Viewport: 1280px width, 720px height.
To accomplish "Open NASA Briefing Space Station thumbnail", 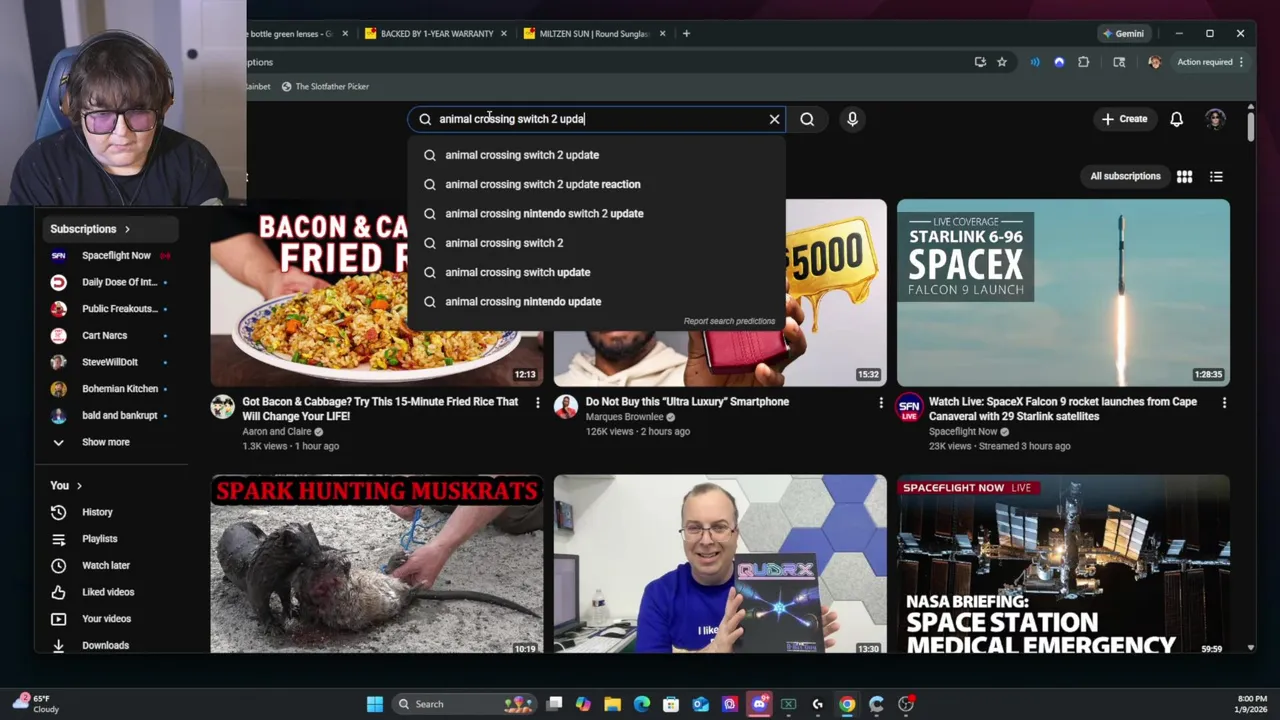I will pos(1063,564).
